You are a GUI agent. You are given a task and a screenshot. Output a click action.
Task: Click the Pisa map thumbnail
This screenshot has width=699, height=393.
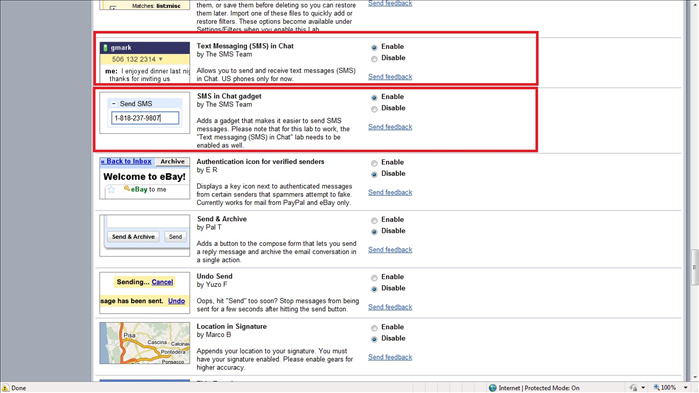(x=145, y=343)
